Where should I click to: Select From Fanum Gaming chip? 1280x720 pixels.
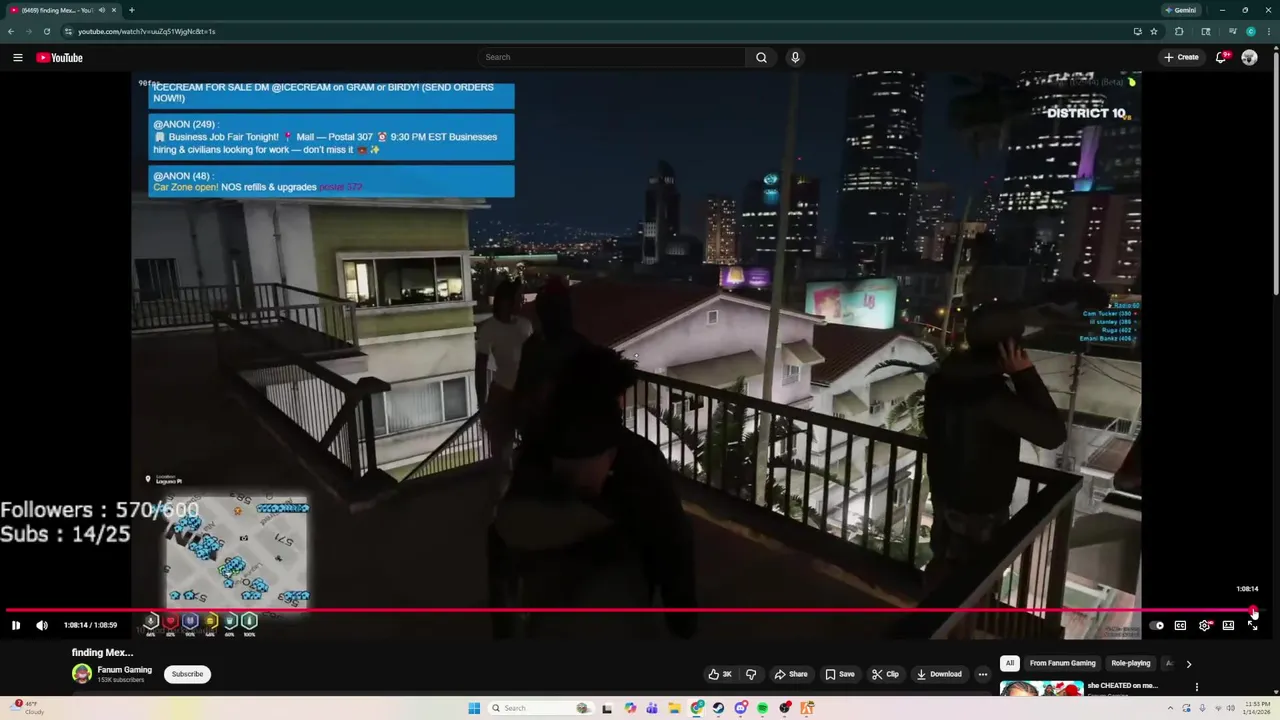1062,663
